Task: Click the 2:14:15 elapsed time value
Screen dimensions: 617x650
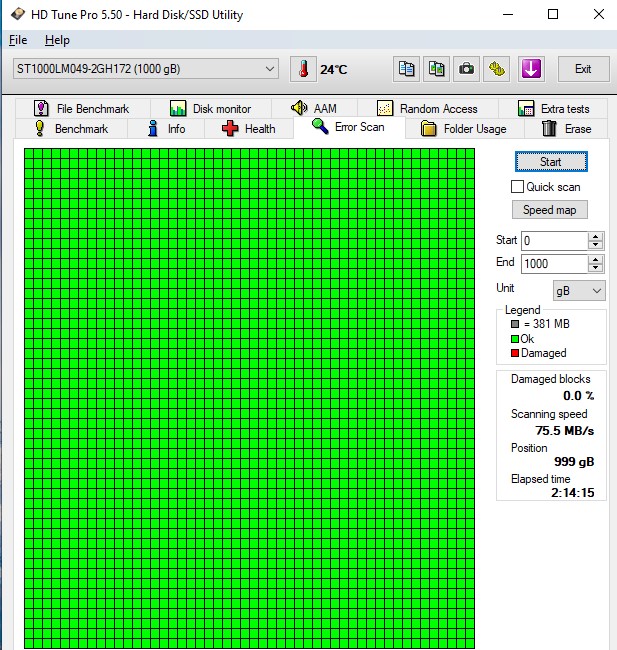Action: click(x=573, y=492)
